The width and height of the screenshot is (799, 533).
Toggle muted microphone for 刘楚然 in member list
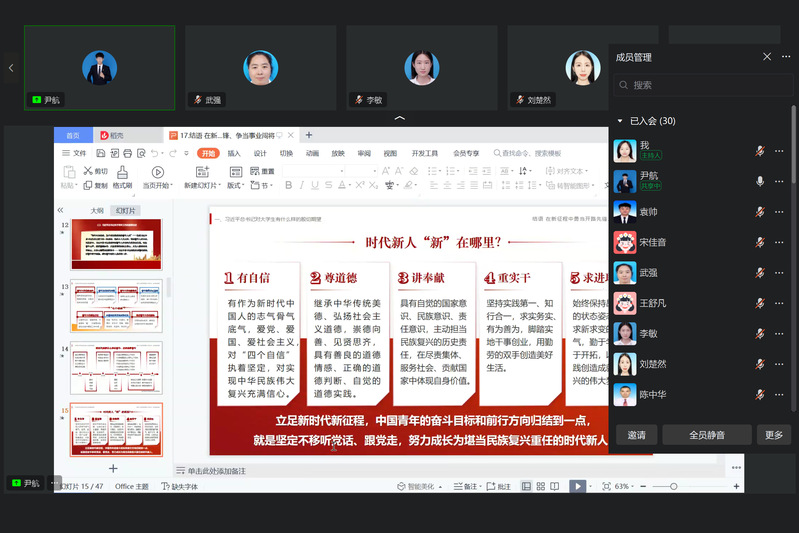point(760,364)
